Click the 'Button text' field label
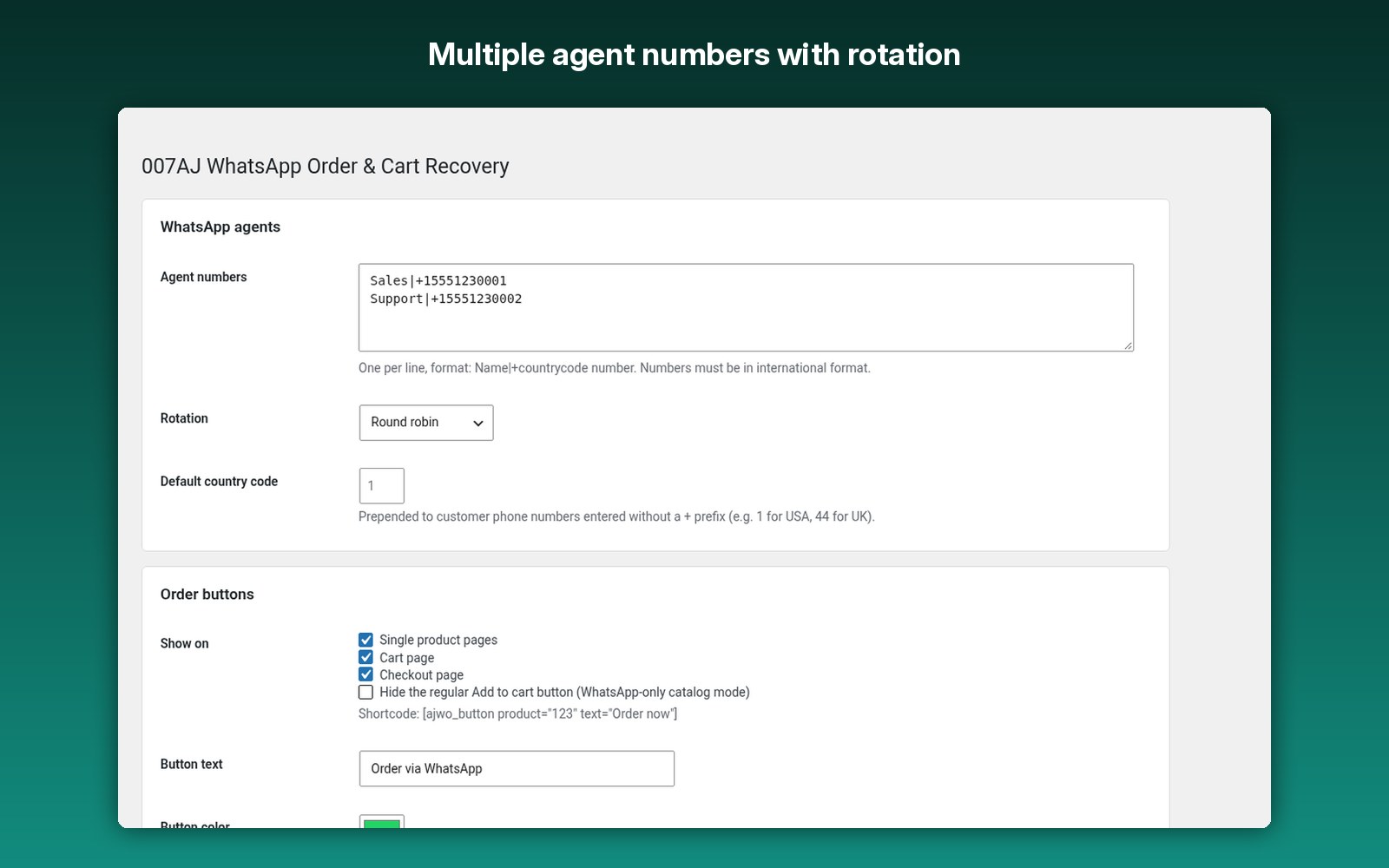 point(192,764)
